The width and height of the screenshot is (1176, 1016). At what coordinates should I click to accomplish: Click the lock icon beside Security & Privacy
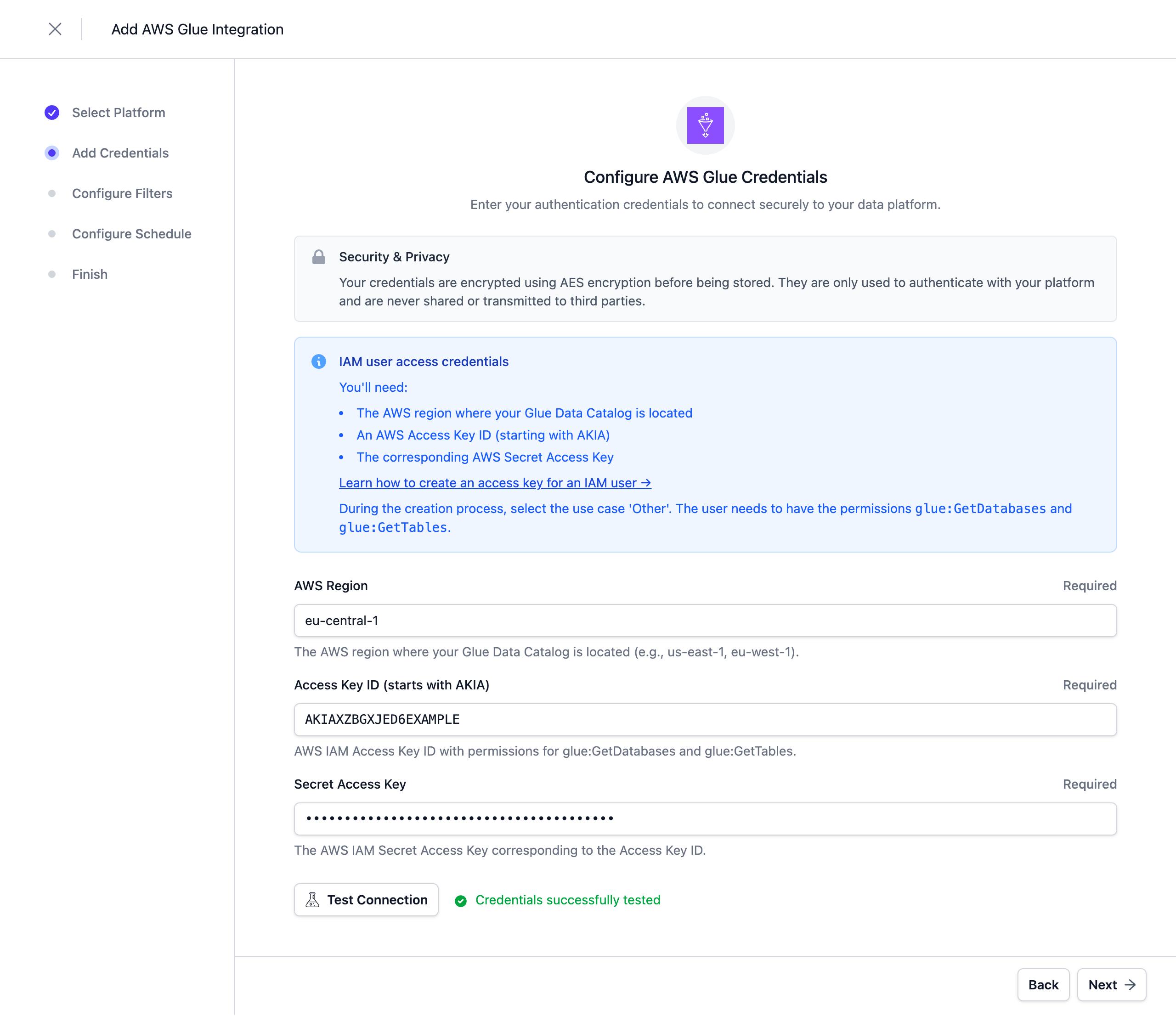click(x=318, y=257)
